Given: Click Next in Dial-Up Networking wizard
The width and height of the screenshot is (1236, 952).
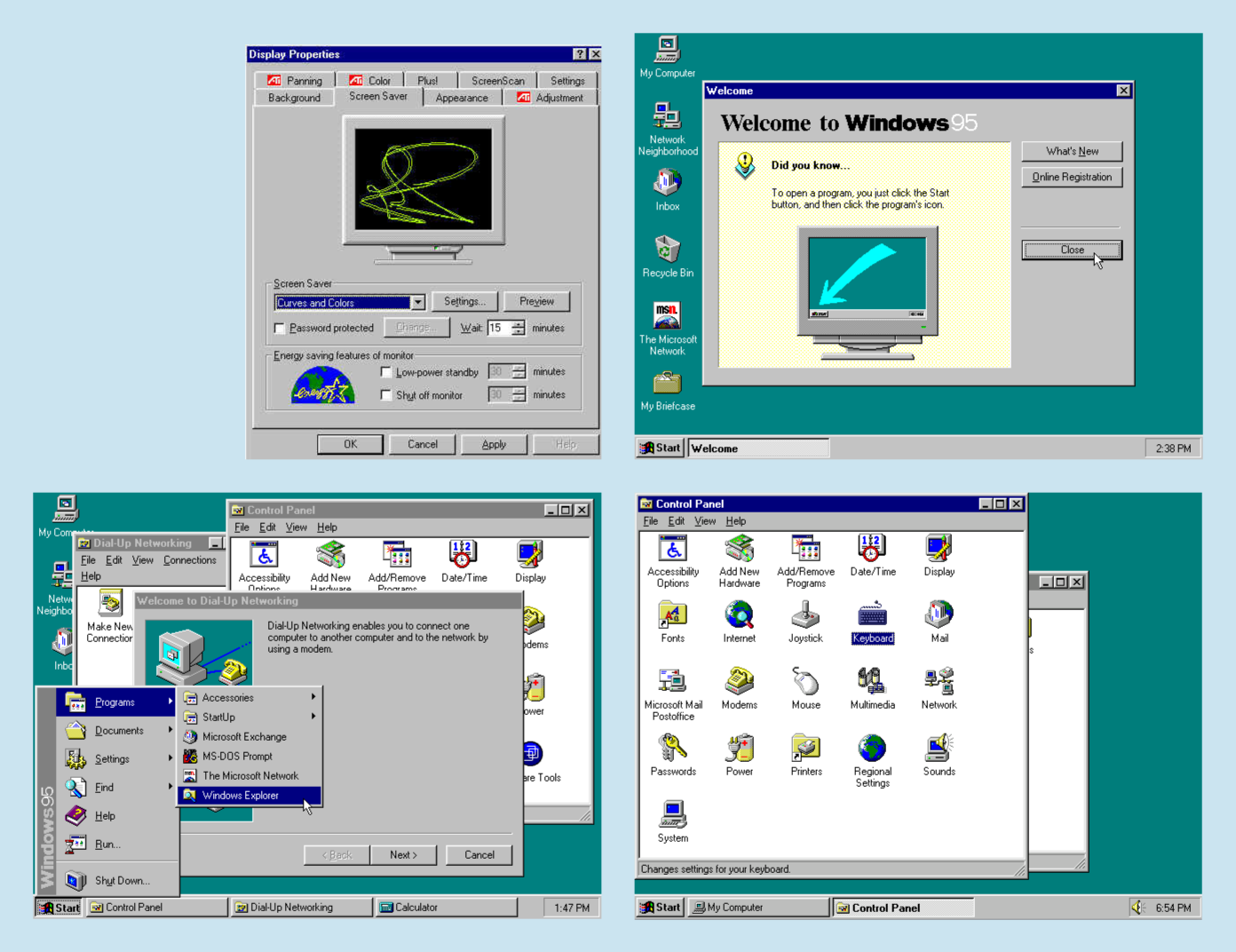Looking at the screenshot, I should coord(403,854).
